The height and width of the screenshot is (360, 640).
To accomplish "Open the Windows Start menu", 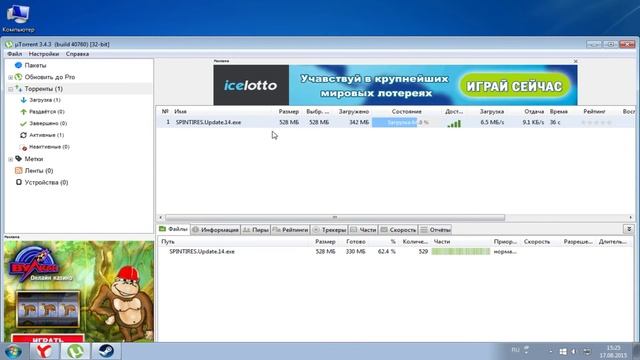I will point(14,351).
